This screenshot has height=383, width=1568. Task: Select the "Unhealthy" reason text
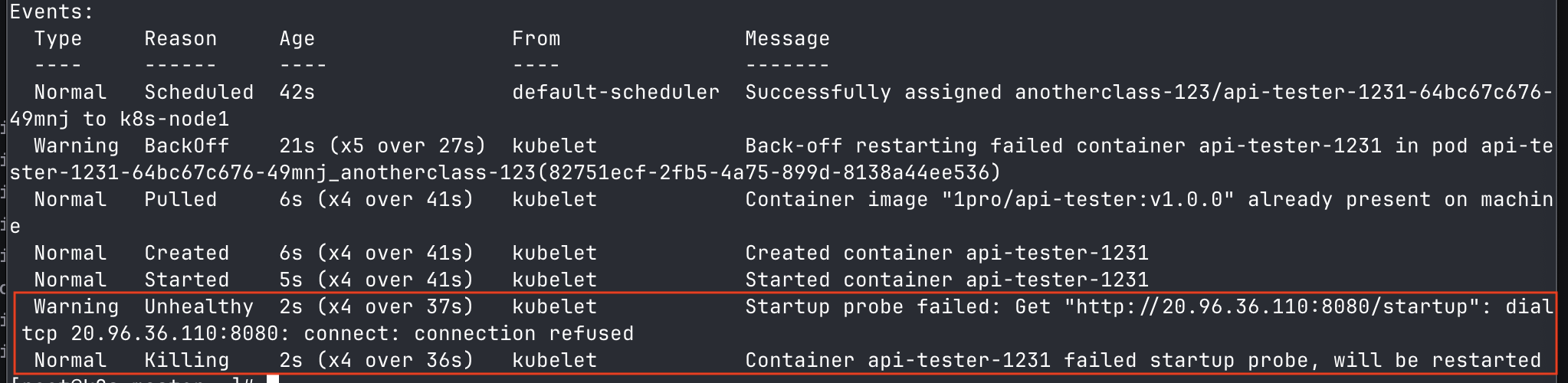(198, 307)
